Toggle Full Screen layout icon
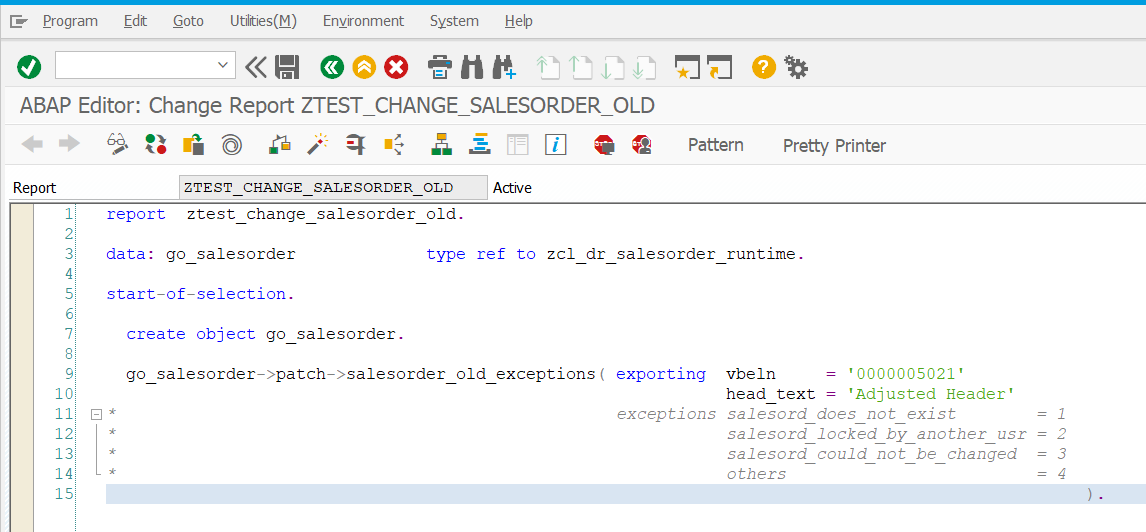 pyautogui.click(x=517, y=145)
